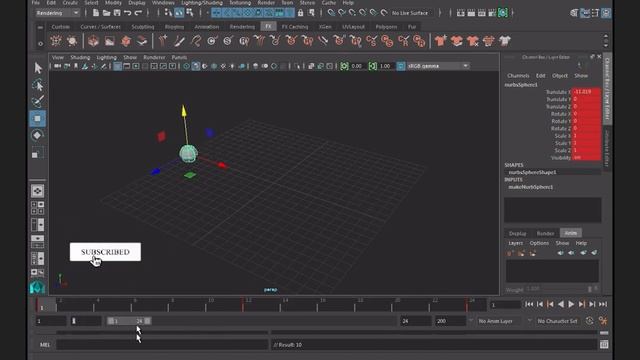Toggle select by component type mode
Image resolution: width=640 pixels, height=360 pixels.
(190, 13)
